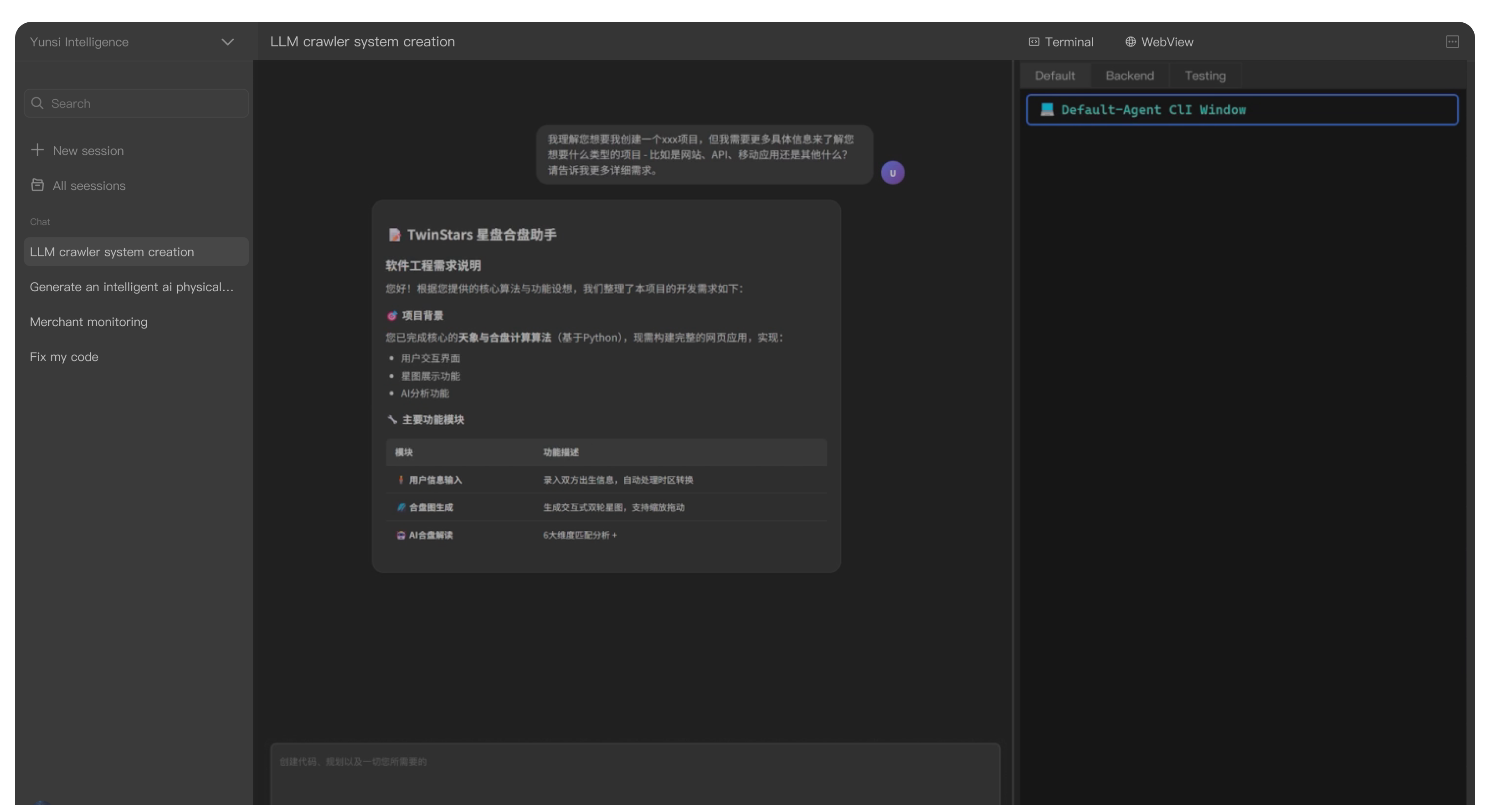Click the WebView globe icon
Screen dimensions: 1512x805
(x=1131, y=41)
